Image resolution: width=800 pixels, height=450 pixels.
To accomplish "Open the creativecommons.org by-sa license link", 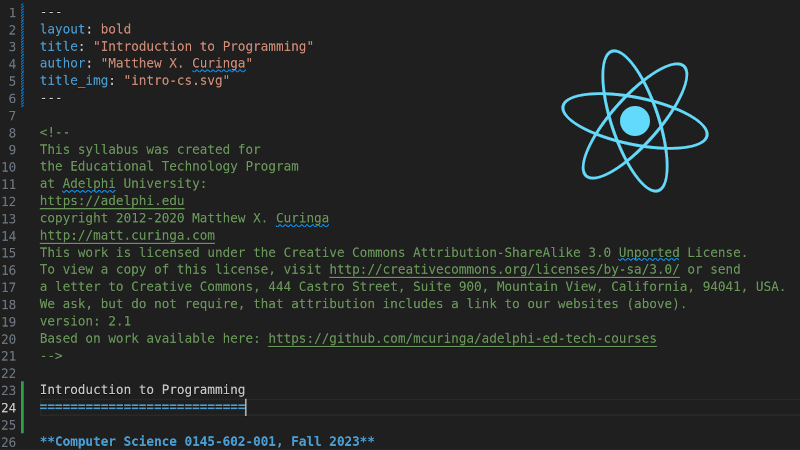I will pyautogui.click(x=504, y=269).
